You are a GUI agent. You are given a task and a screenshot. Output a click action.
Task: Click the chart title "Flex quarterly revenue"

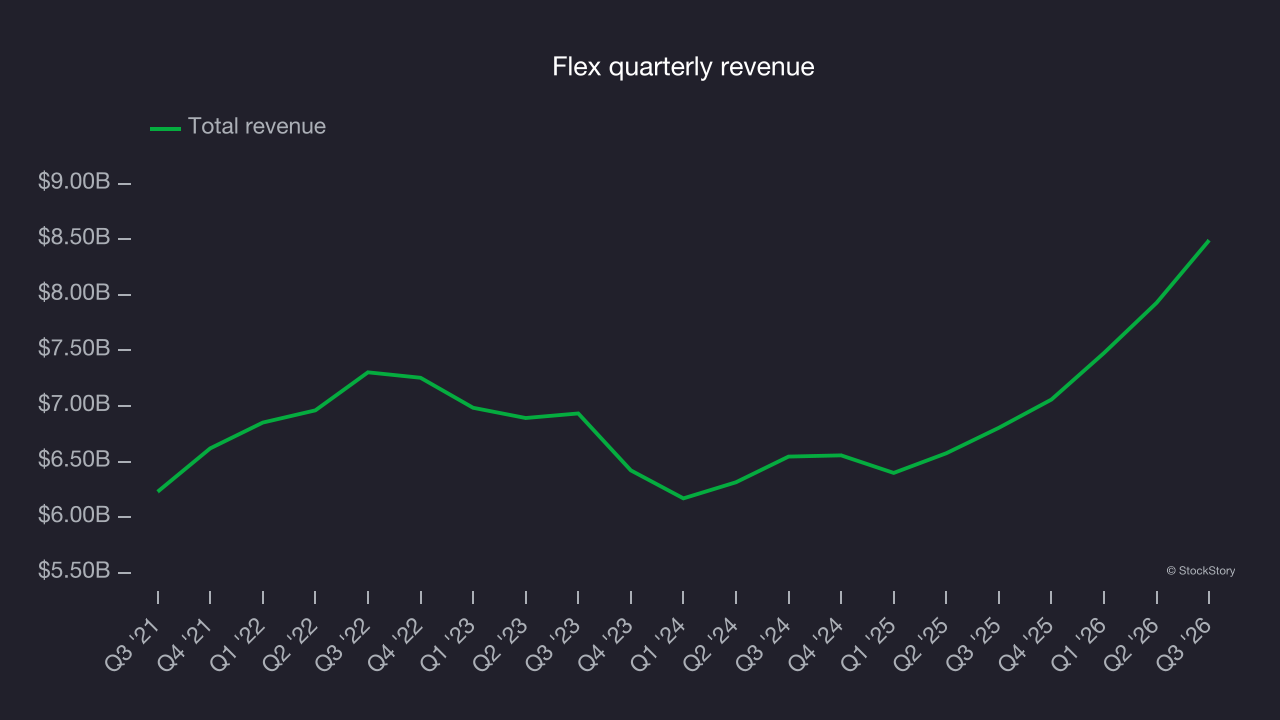[683, 67]
